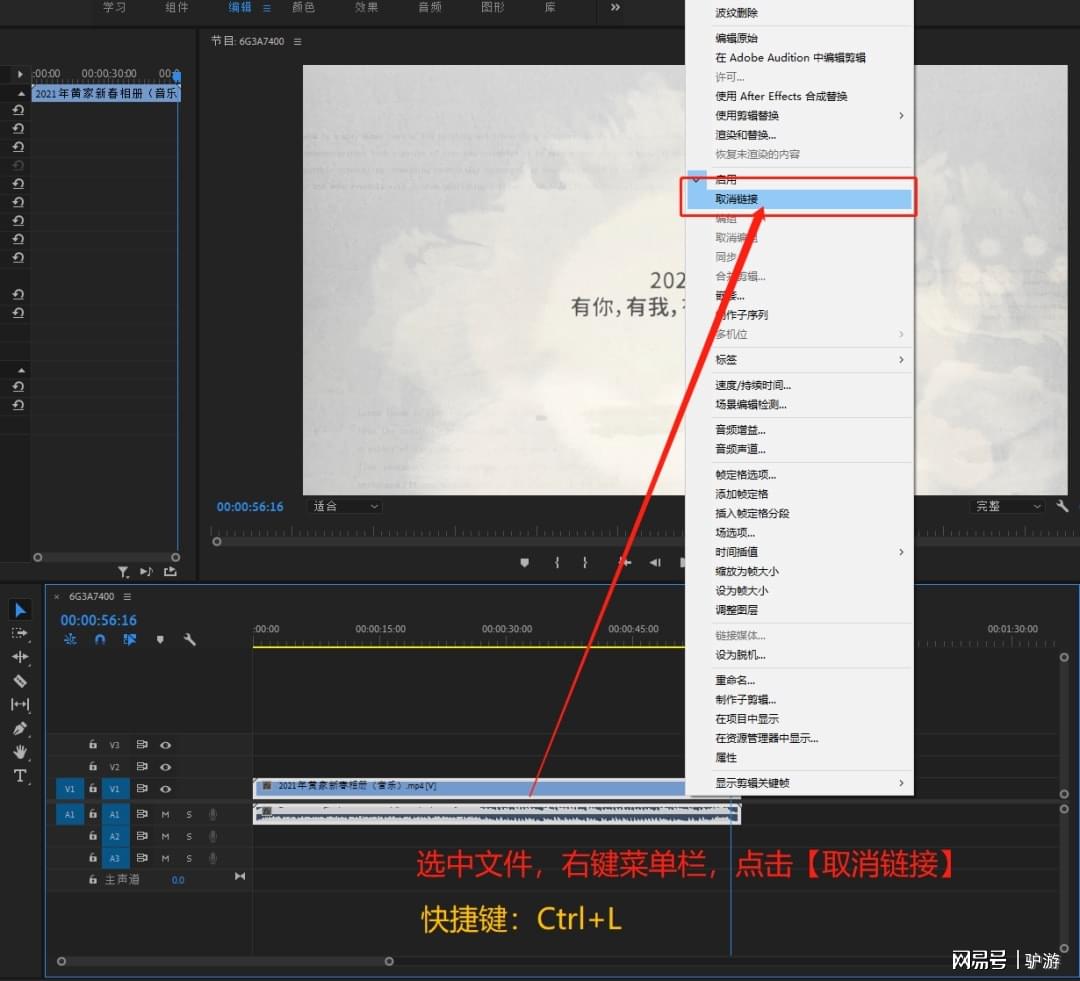This screenshot has width=1080, height=981.
Task: Select the Selection tool arrow
Action: click(x=20, y=610)
